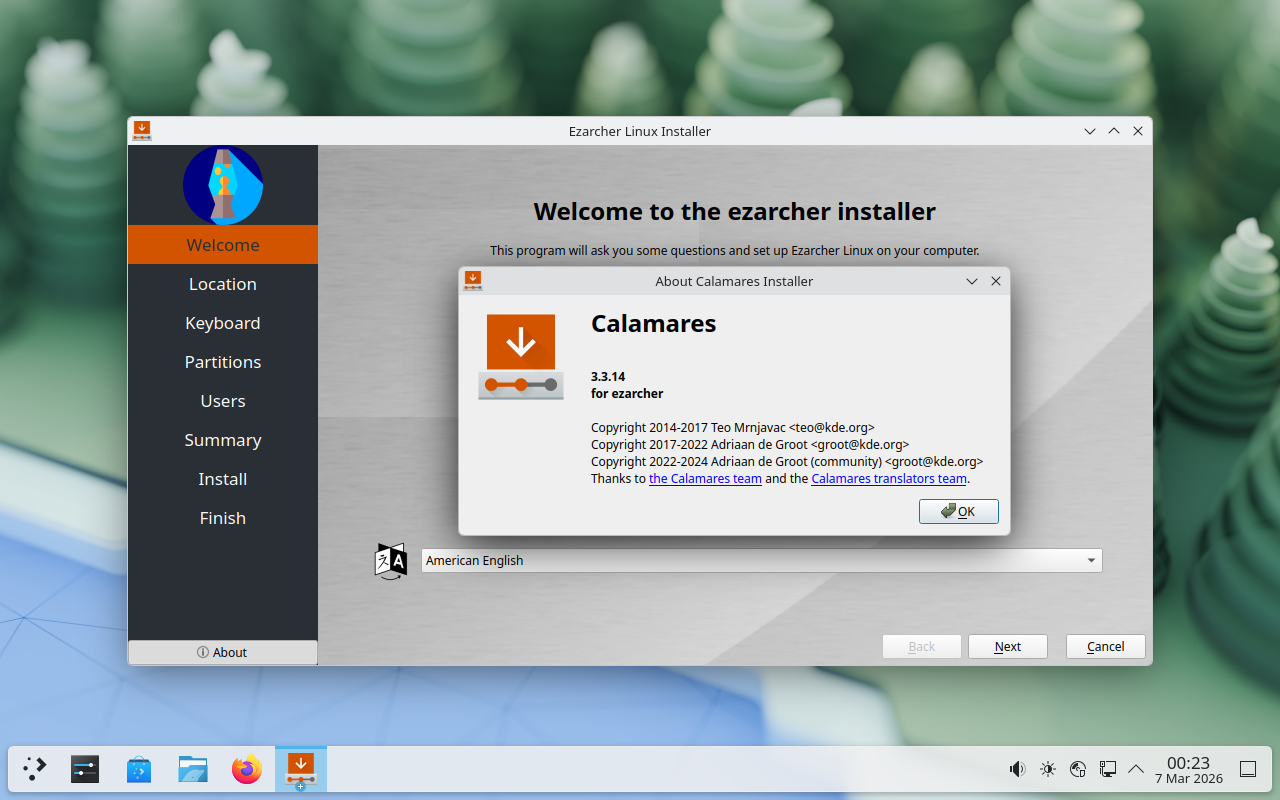Open the KDE application launcher

click(35, 769)
